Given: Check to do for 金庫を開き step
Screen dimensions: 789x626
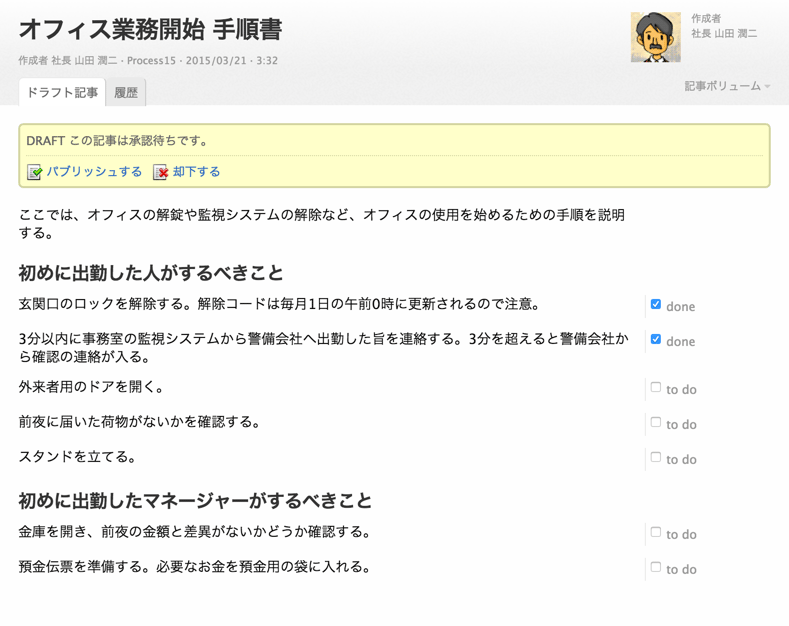Looking at the screenshot, I should click(656, 532).
